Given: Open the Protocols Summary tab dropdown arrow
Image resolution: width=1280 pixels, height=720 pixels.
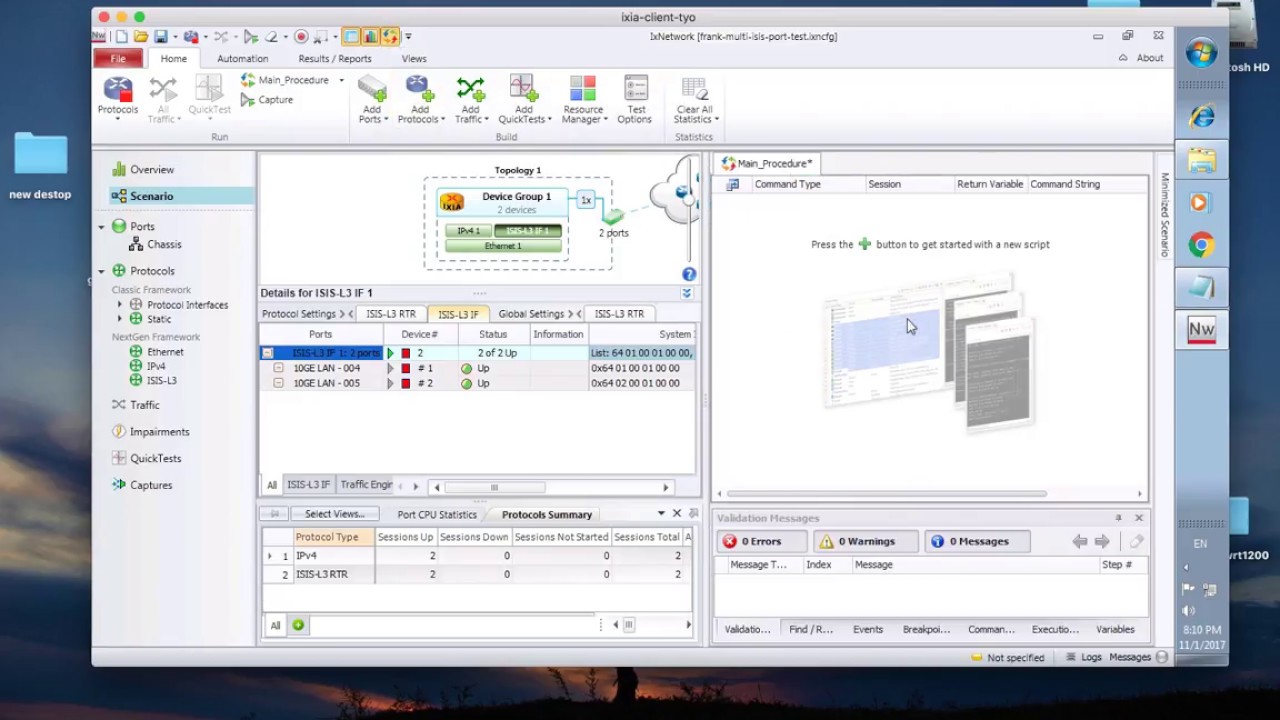Looking at the screenshot, I should pyautogui.click(x=661, y=514).
